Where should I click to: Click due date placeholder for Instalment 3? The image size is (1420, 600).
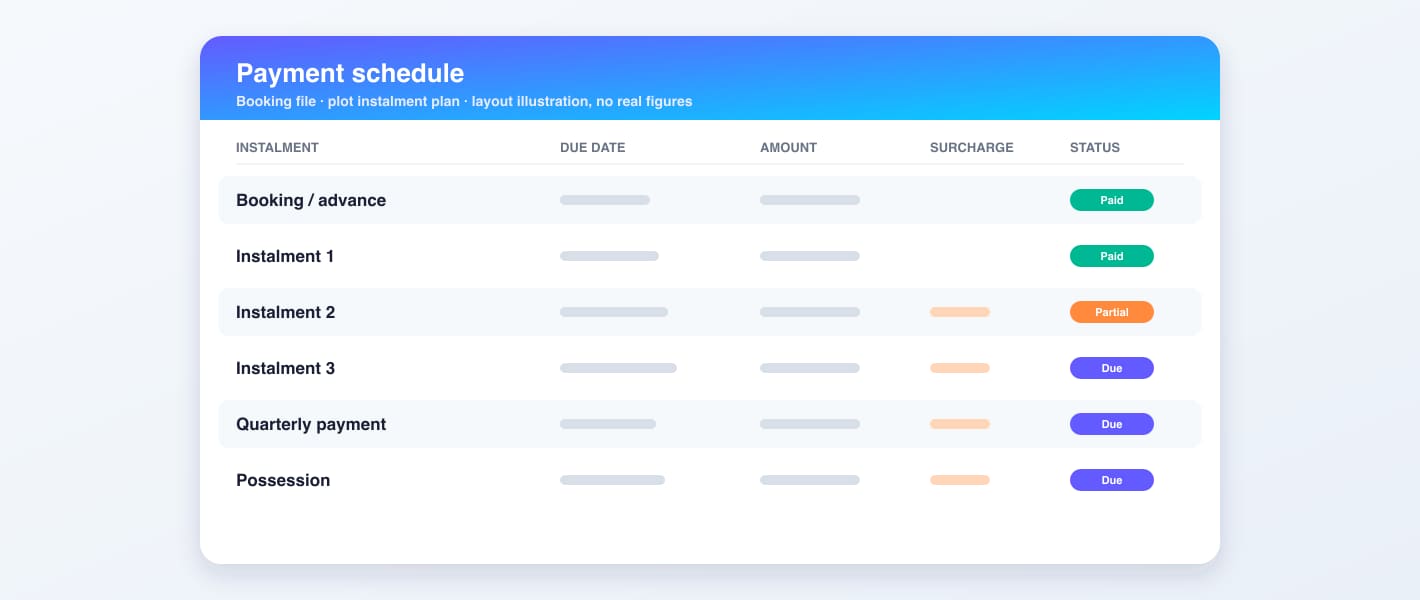click(x=618, y=368)
